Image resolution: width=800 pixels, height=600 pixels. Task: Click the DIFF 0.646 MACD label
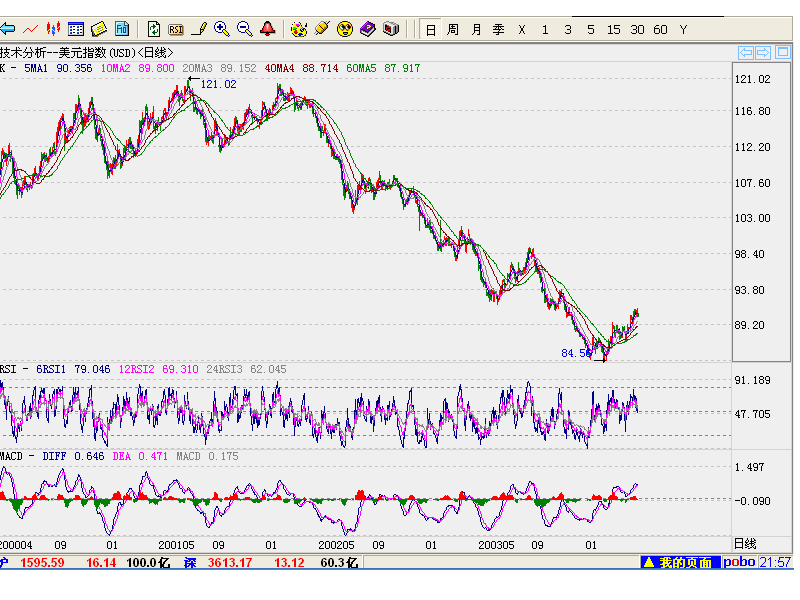click(x=73, y=456)
